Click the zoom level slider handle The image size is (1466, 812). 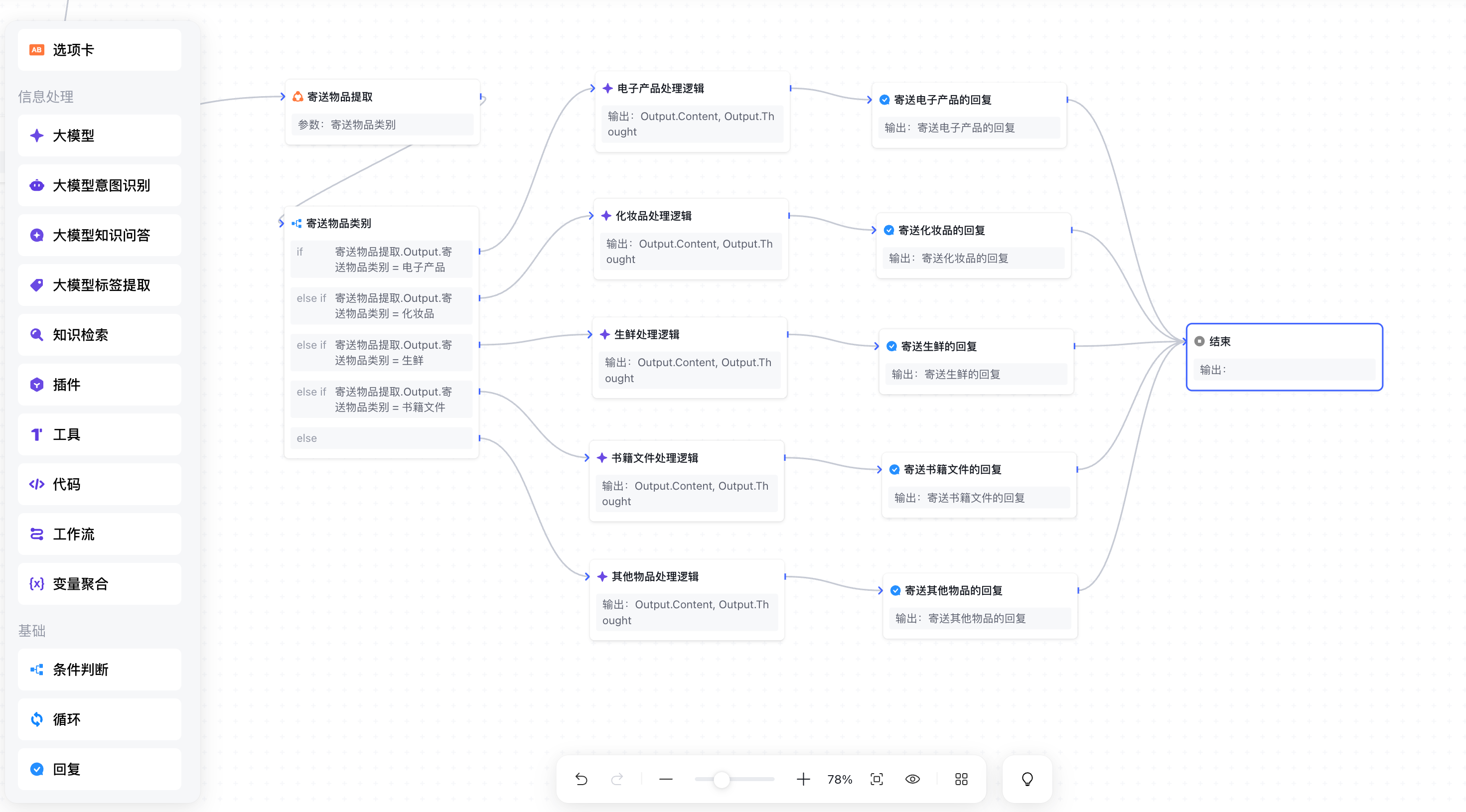click(722, 779)
